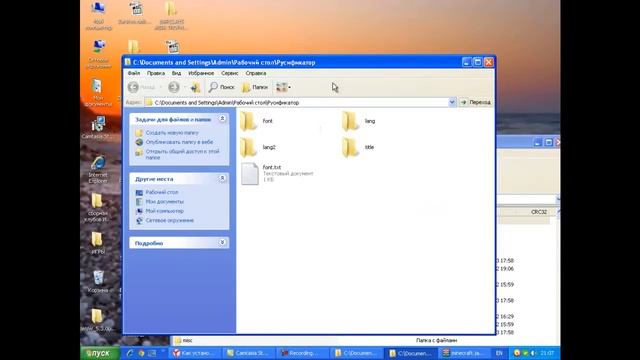640x360 pixels.
Task: Open the Back button history dropdown arrow
Action: (x=160, y=87)
